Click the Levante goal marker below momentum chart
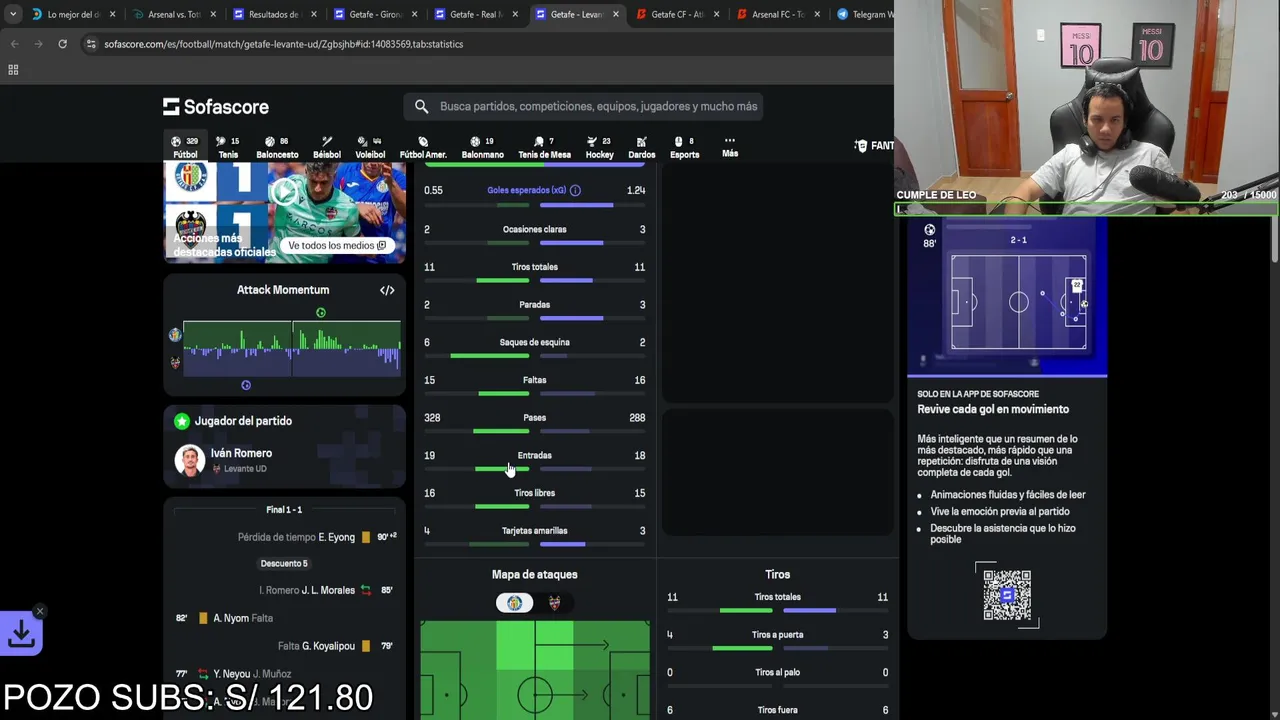The width and height of the screenshot is (1280, 720). (x=246, y=385)
